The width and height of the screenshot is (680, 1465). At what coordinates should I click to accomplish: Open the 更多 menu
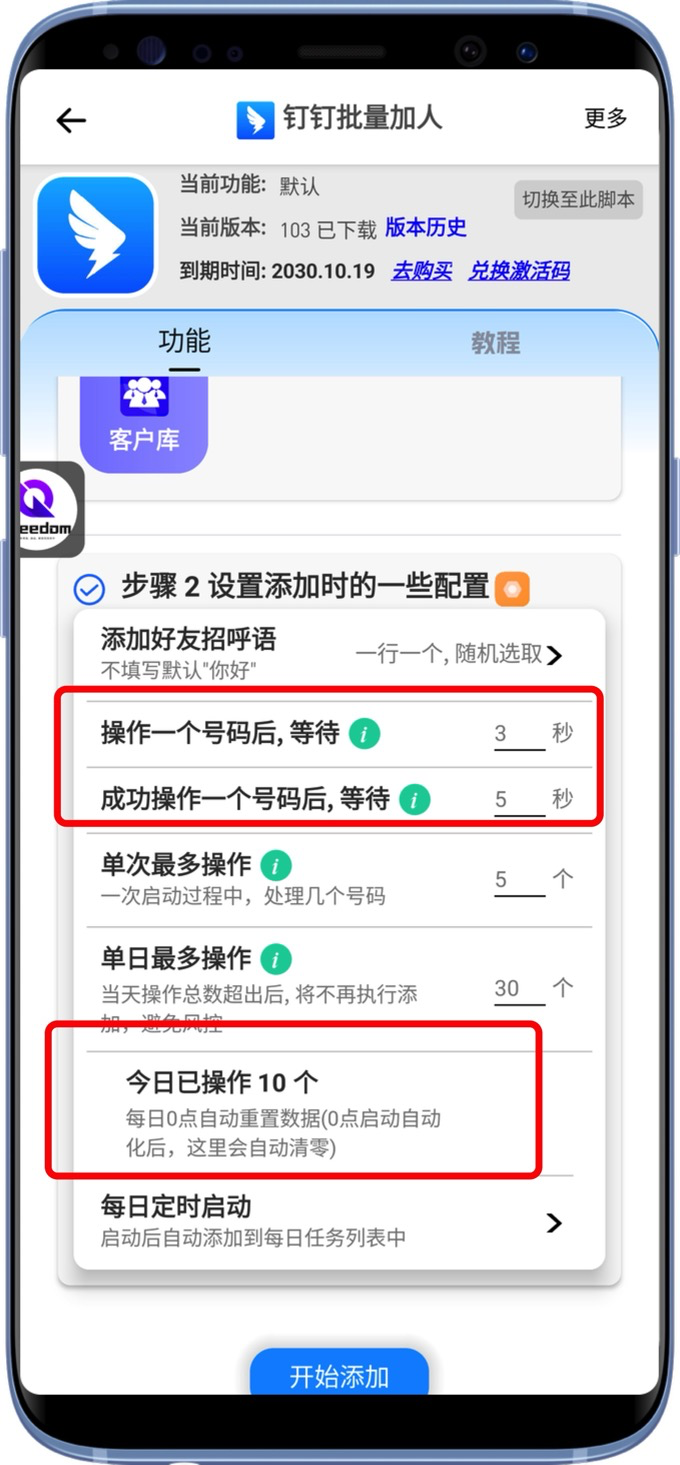tap(606, 118)
